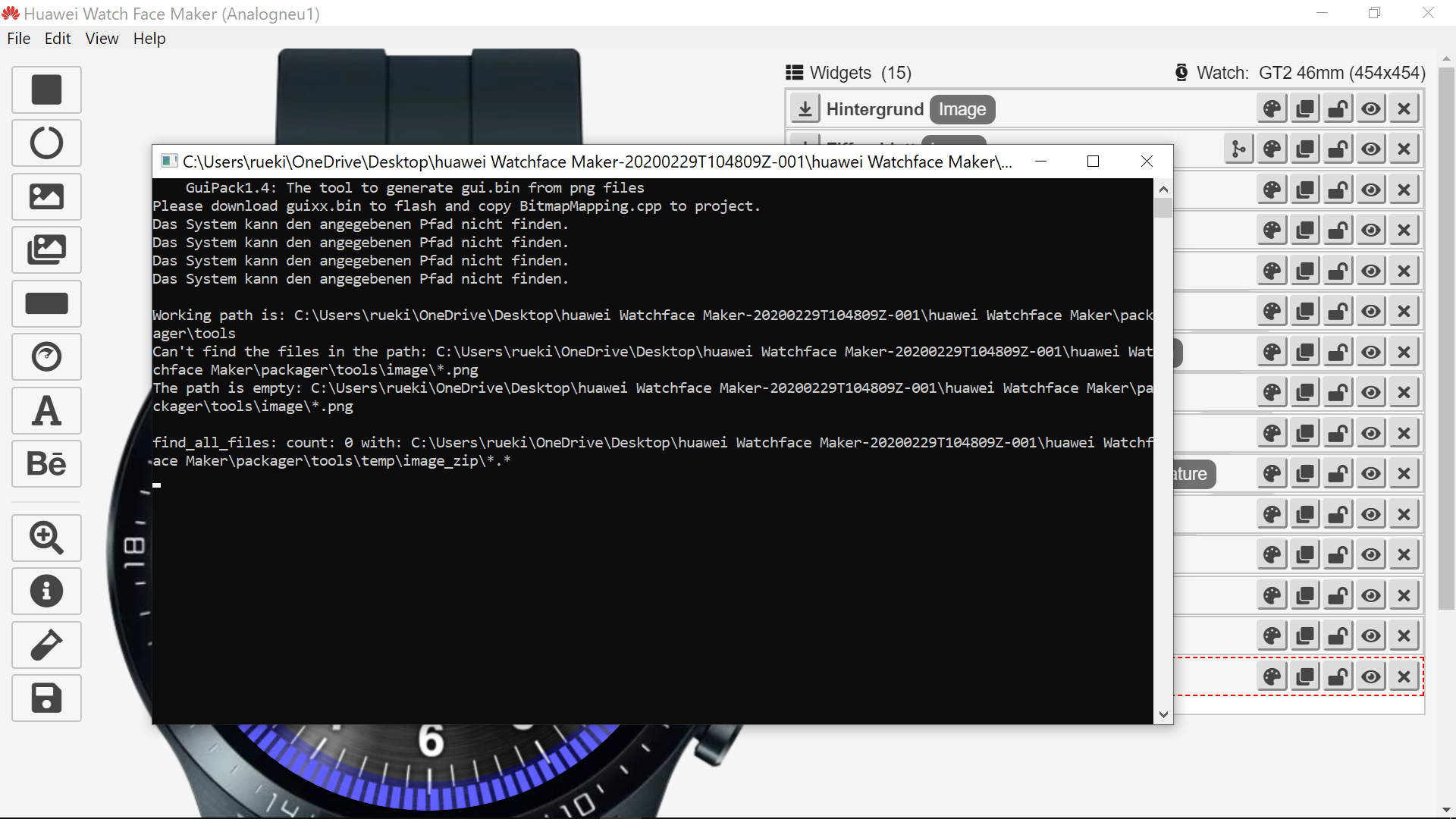This screenshot has height=819, width=1456.
Task: Select the circular arc widget tool
Action: tap(46, 143)
